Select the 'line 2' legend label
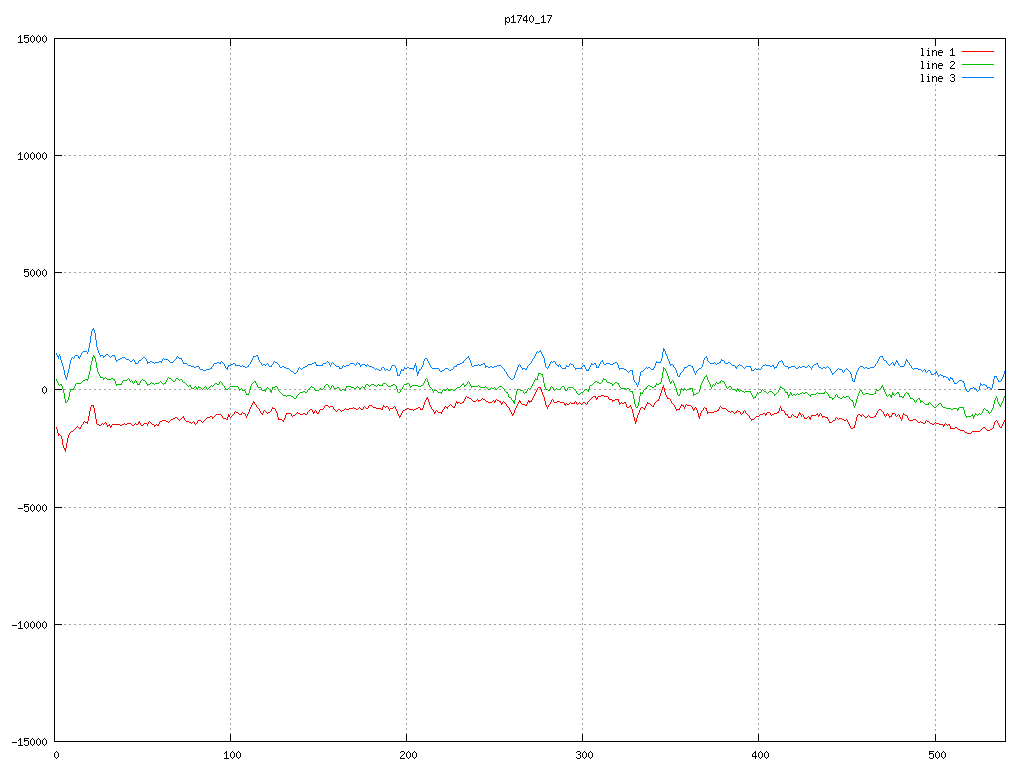The height and width of the screenshot is (768, 1024). coord(937,65)
